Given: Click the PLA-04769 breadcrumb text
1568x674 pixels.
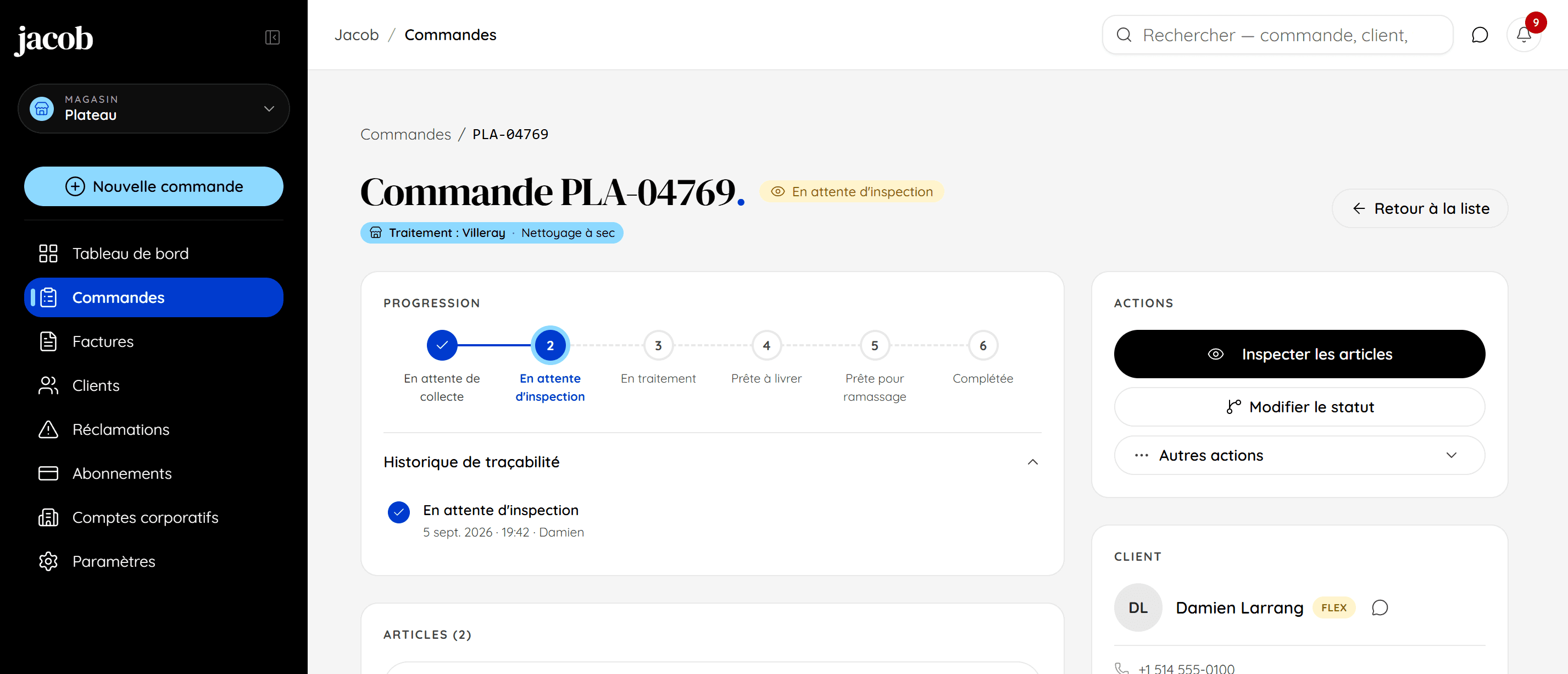Looking at the screenshot, I should point(510,134).
